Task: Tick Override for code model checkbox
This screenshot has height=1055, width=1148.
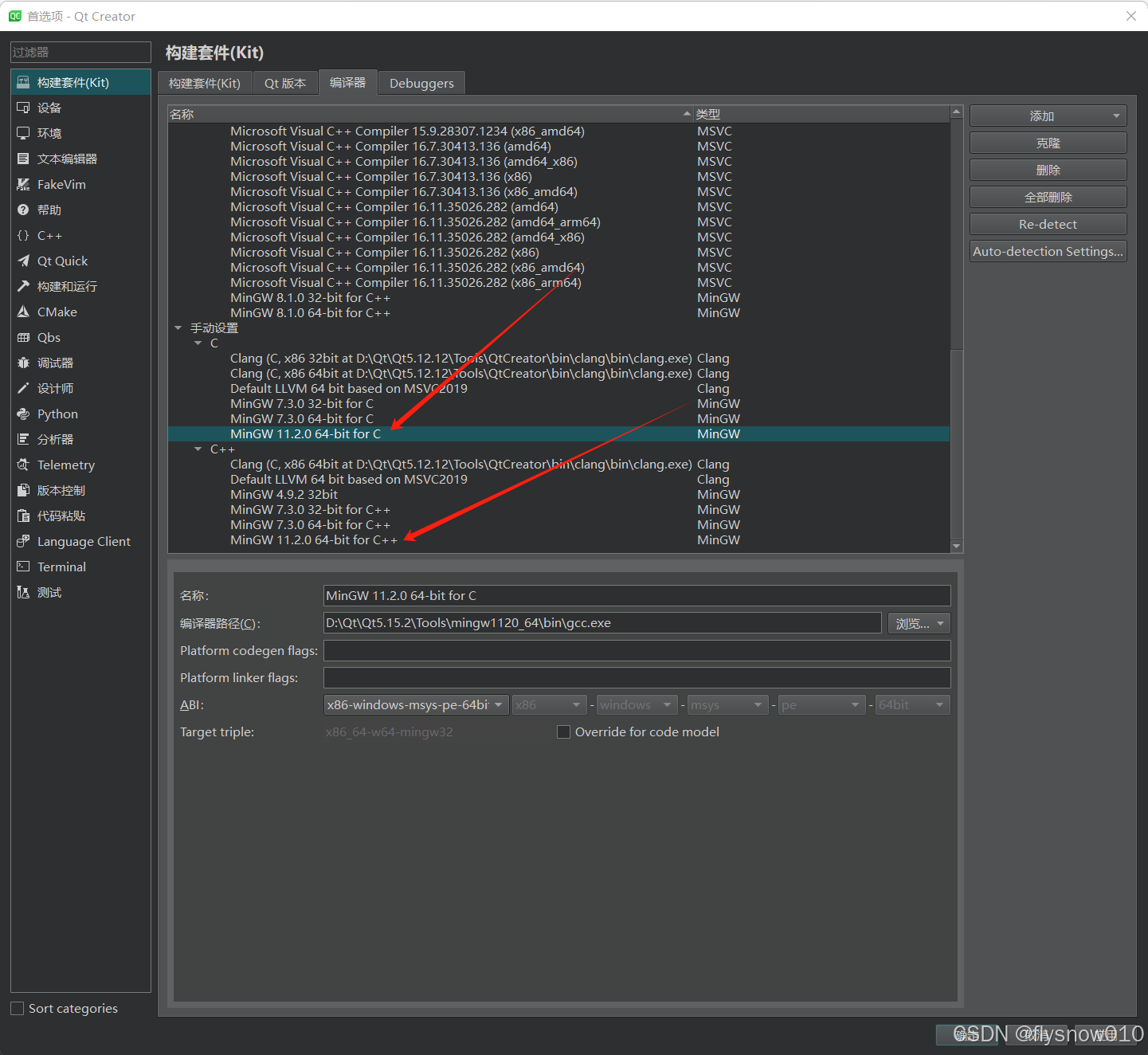Action: coord(563,731)
